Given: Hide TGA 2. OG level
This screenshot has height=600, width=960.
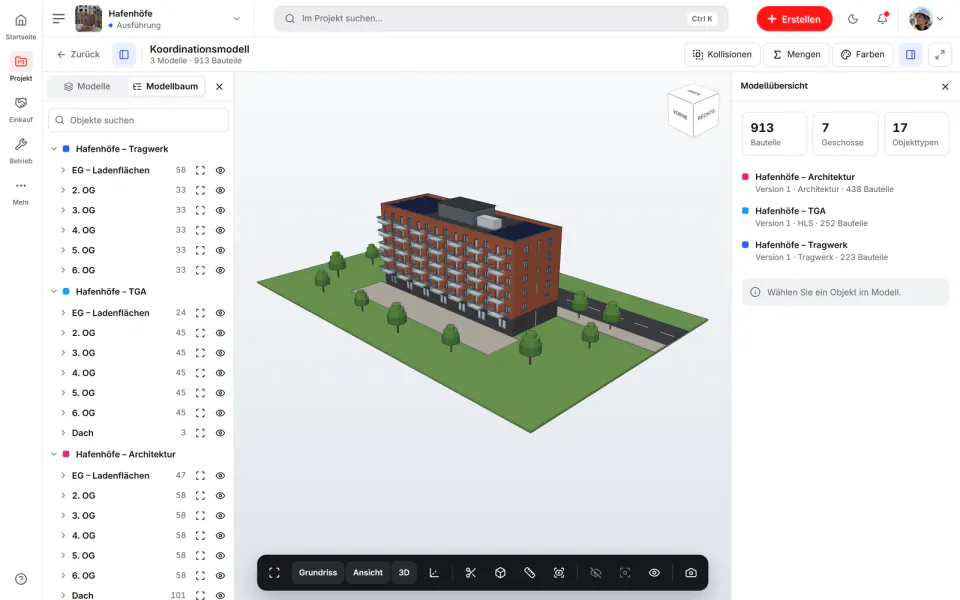Looking at the screenshot, I should 220,333.
